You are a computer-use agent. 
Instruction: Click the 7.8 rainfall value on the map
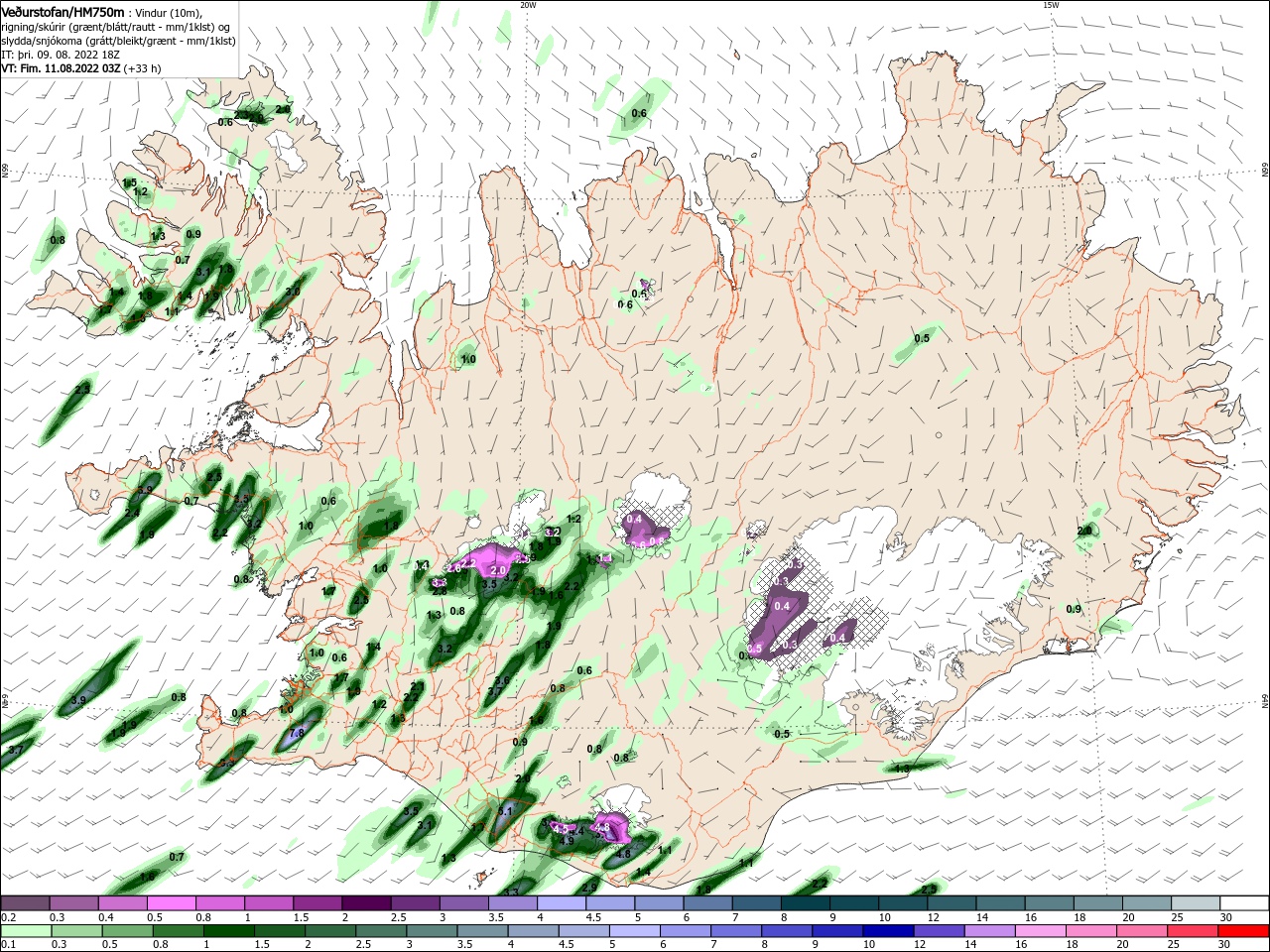[295, 733]
